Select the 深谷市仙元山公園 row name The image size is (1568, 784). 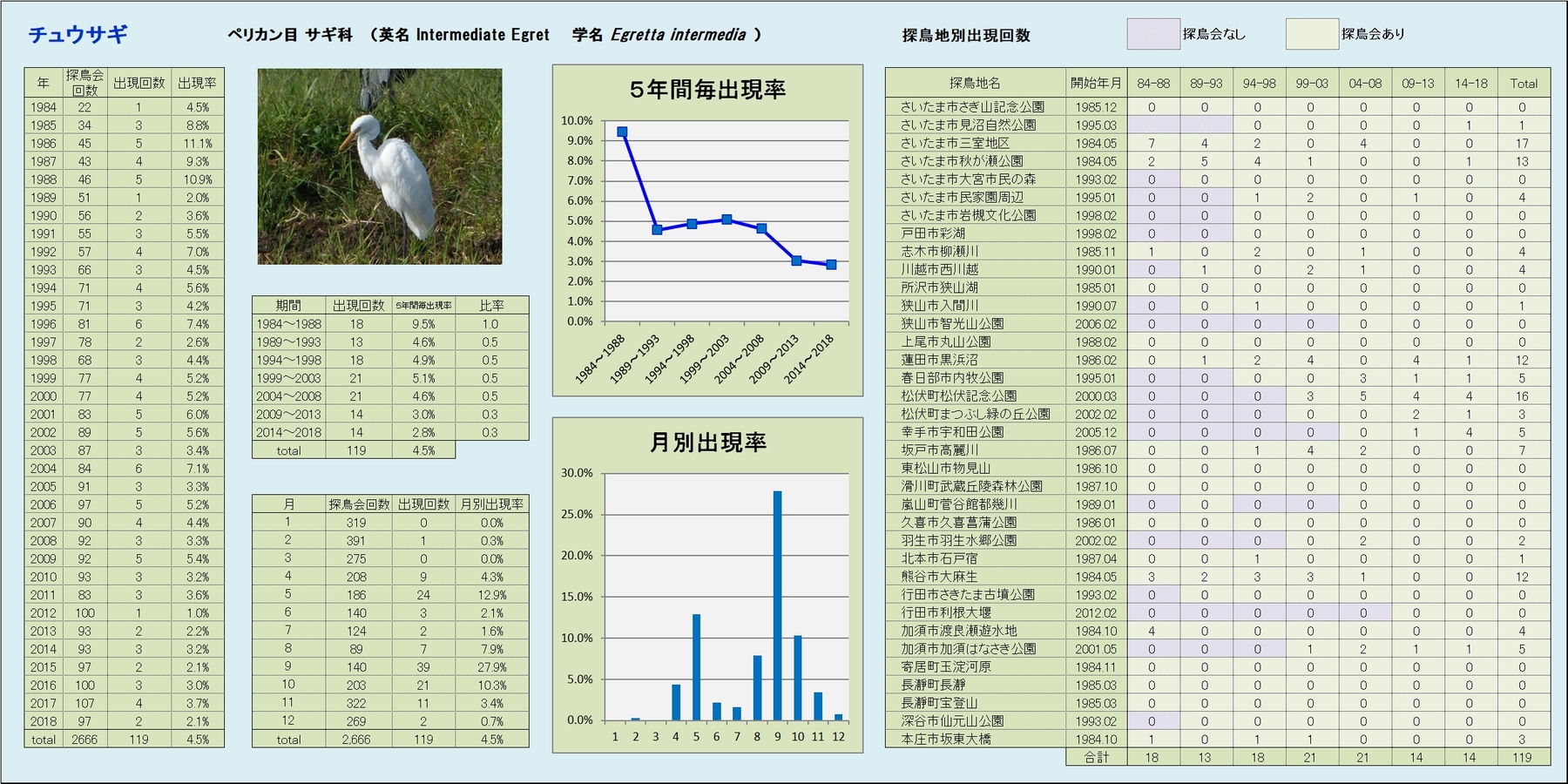point(952,721)
